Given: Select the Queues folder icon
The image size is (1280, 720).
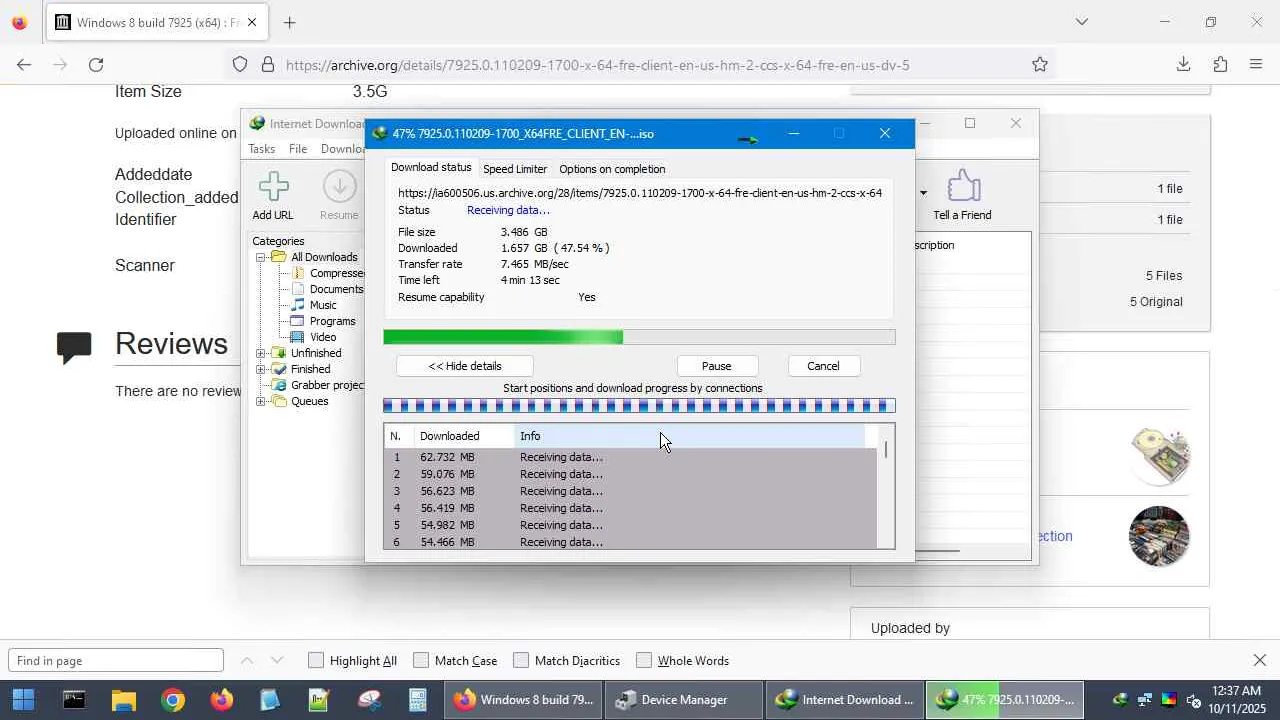Looking at the screenshot, I should click(279, 401).
